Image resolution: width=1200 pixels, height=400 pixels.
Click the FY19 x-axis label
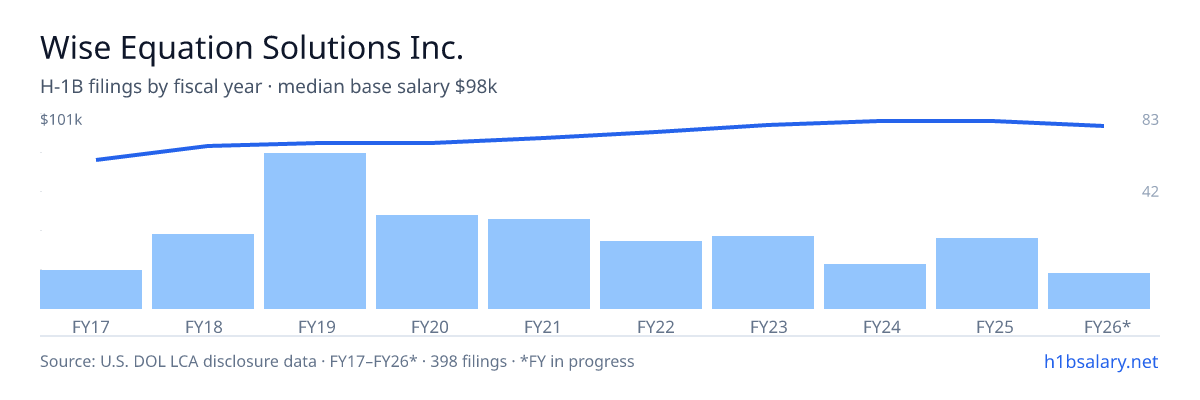[x=315, y=326]
